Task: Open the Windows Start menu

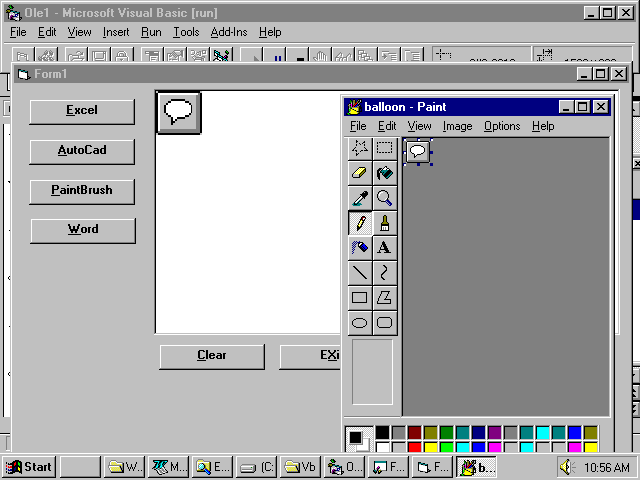Action: coord(28,466)
